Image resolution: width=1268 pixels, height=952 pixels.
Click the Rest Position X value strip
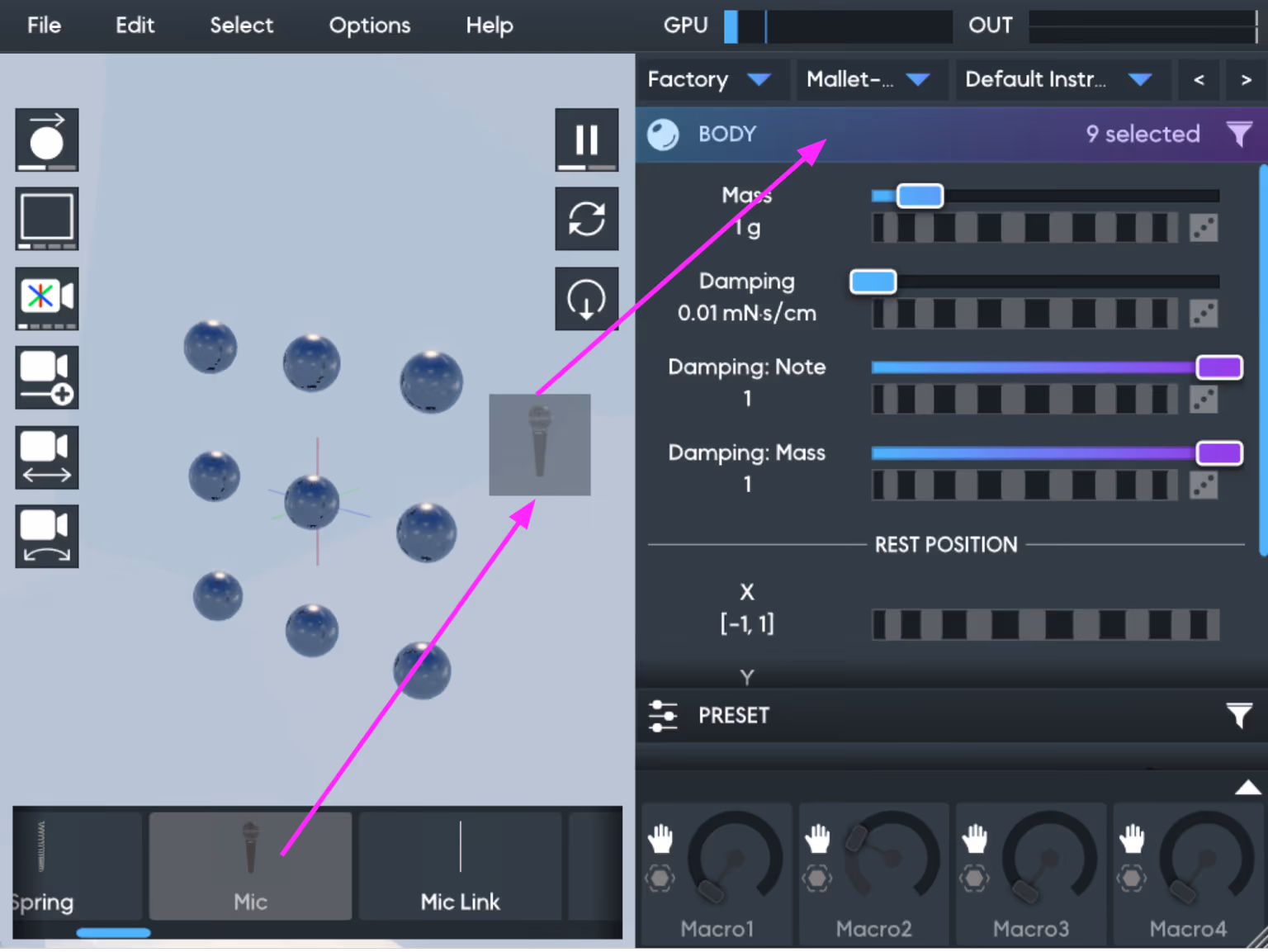pyautogui.click(x=1045, y=625)
